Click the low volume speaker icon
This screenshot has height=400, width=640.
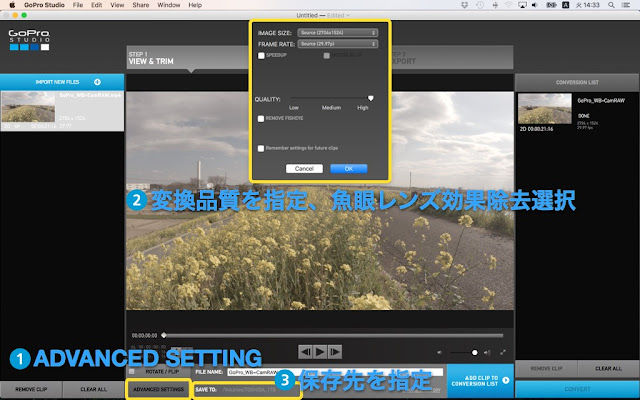tap(440, 352)
